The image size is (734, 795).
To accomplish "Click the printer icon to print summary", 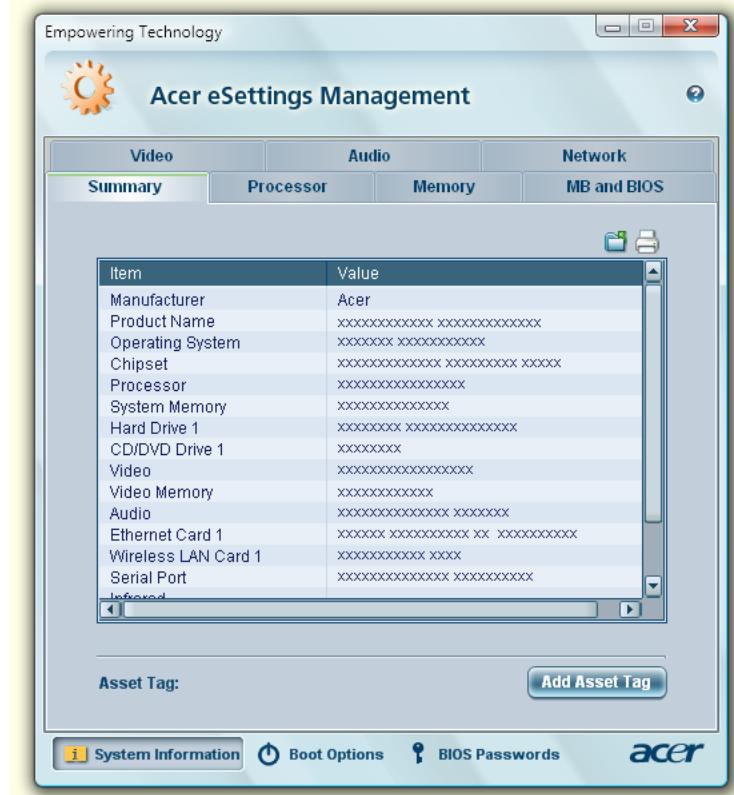I will point(647,242).
